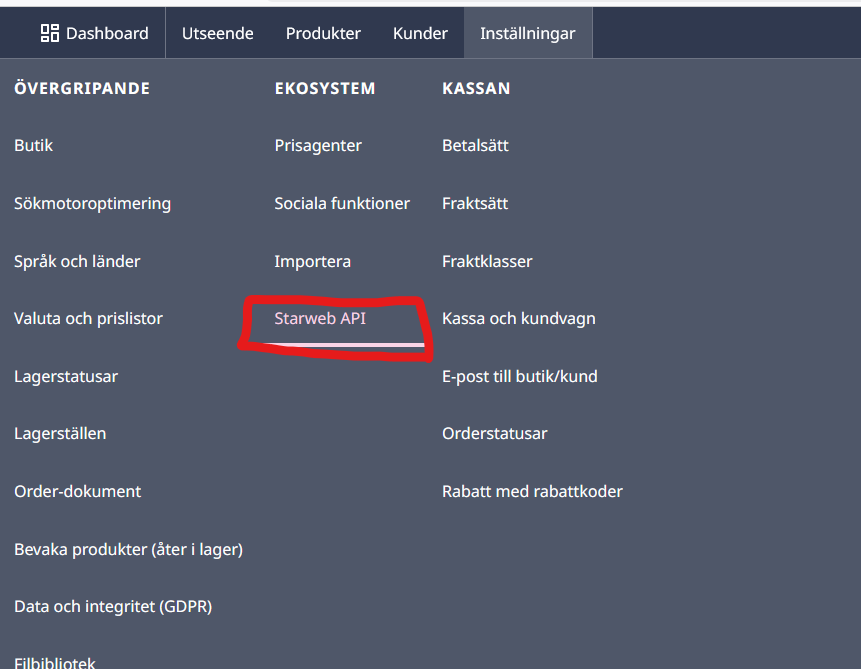861x669 pixels.
Task: Open Valuta och prislistor
Action: tap(88, 319)
